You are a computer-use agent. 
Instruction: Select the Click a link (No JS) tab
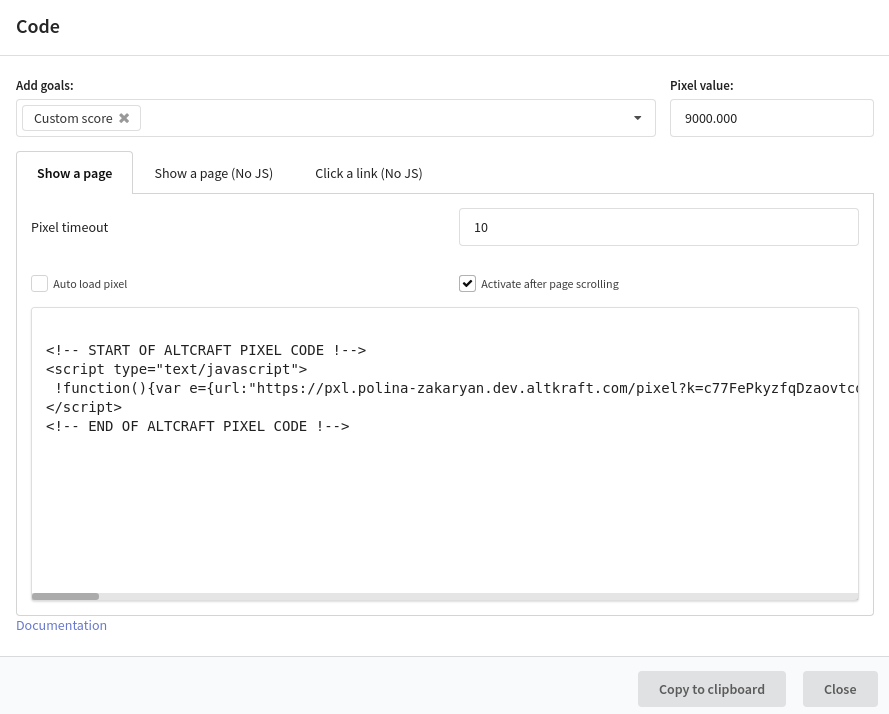point(369,173)
